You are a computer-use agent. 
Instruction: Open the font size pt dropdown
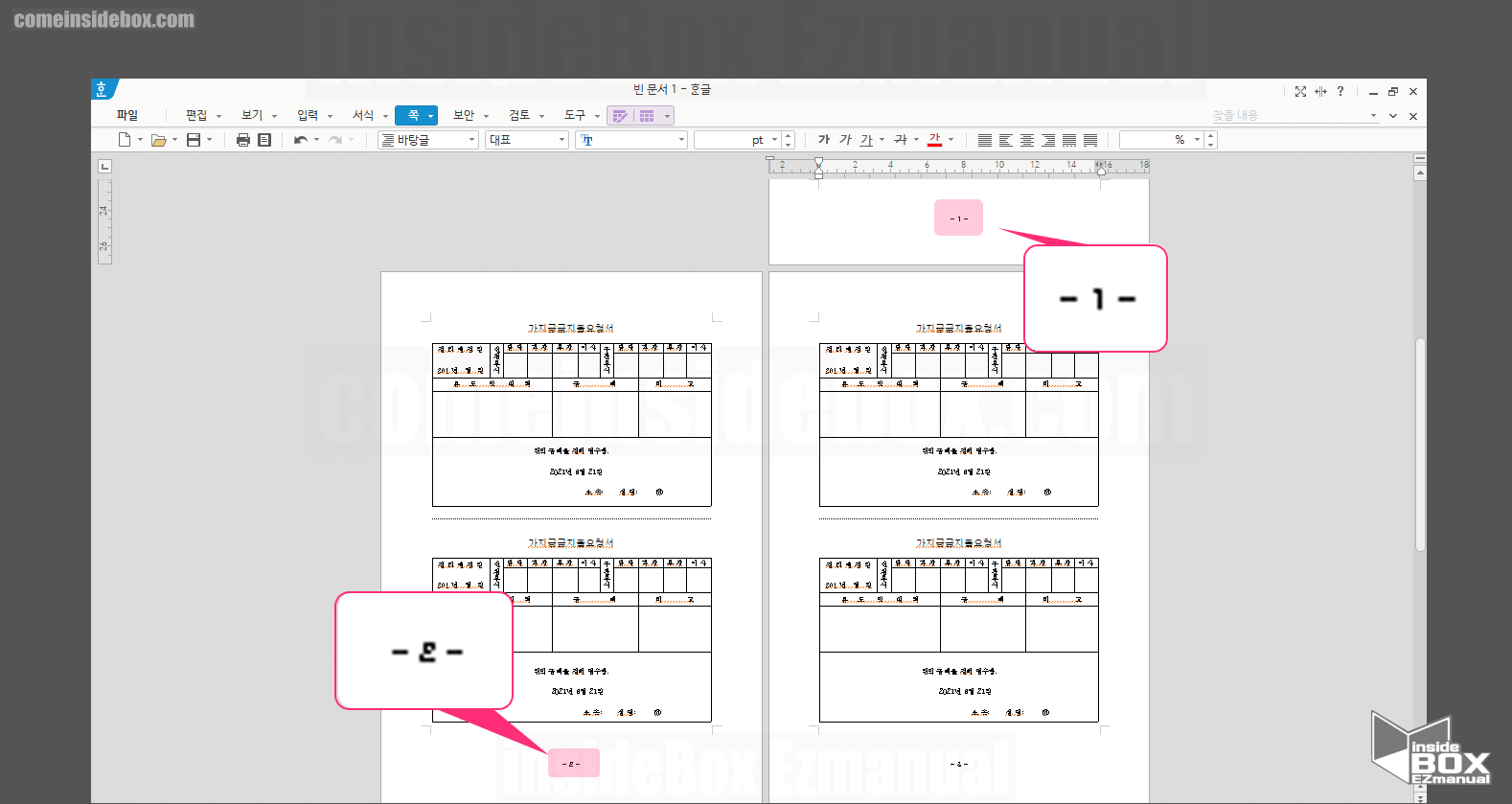774,140
